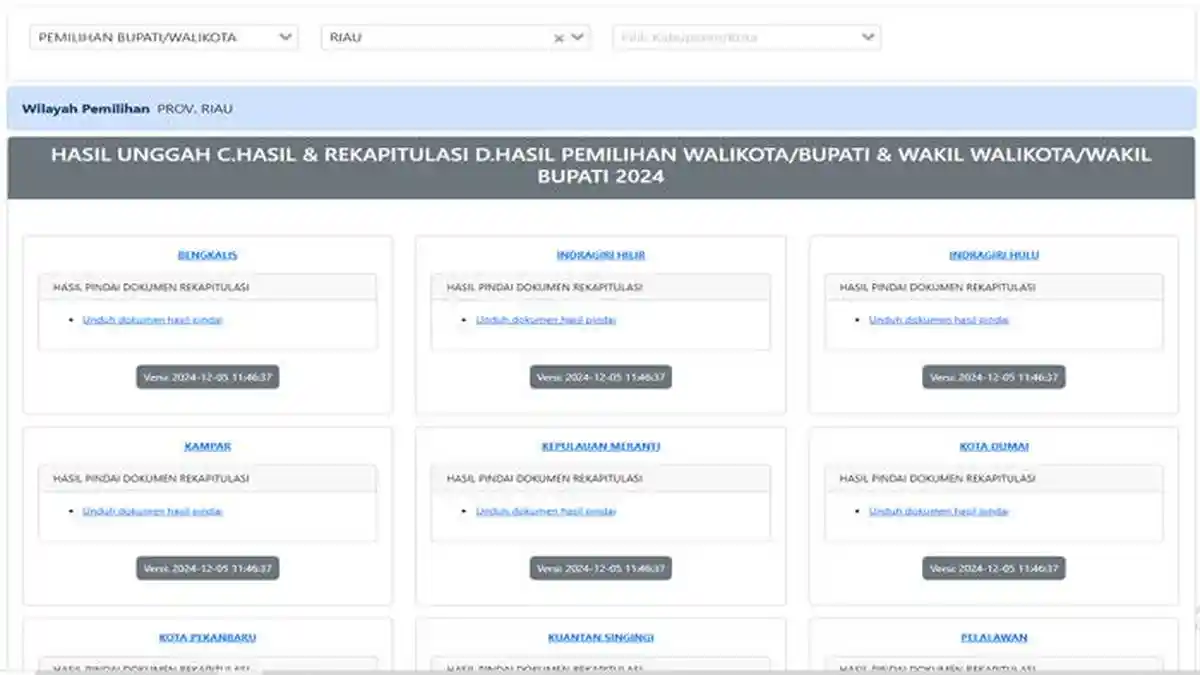
Task: Download scanned document for Kampar
Action: click(152, 511)
